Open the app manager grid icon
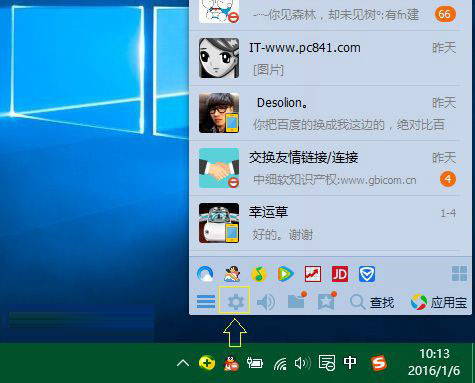This screenshot has width=475, height=383. [x=459, y=274]
